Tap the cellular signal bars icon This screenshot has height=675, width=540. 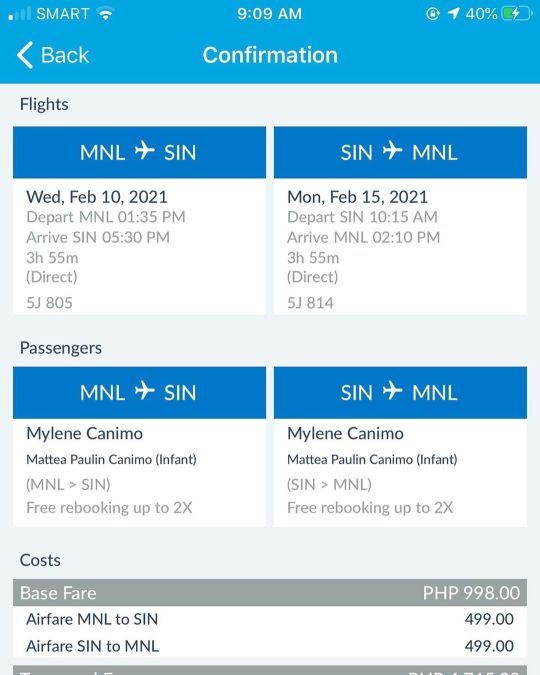click(x=20, y=14)
